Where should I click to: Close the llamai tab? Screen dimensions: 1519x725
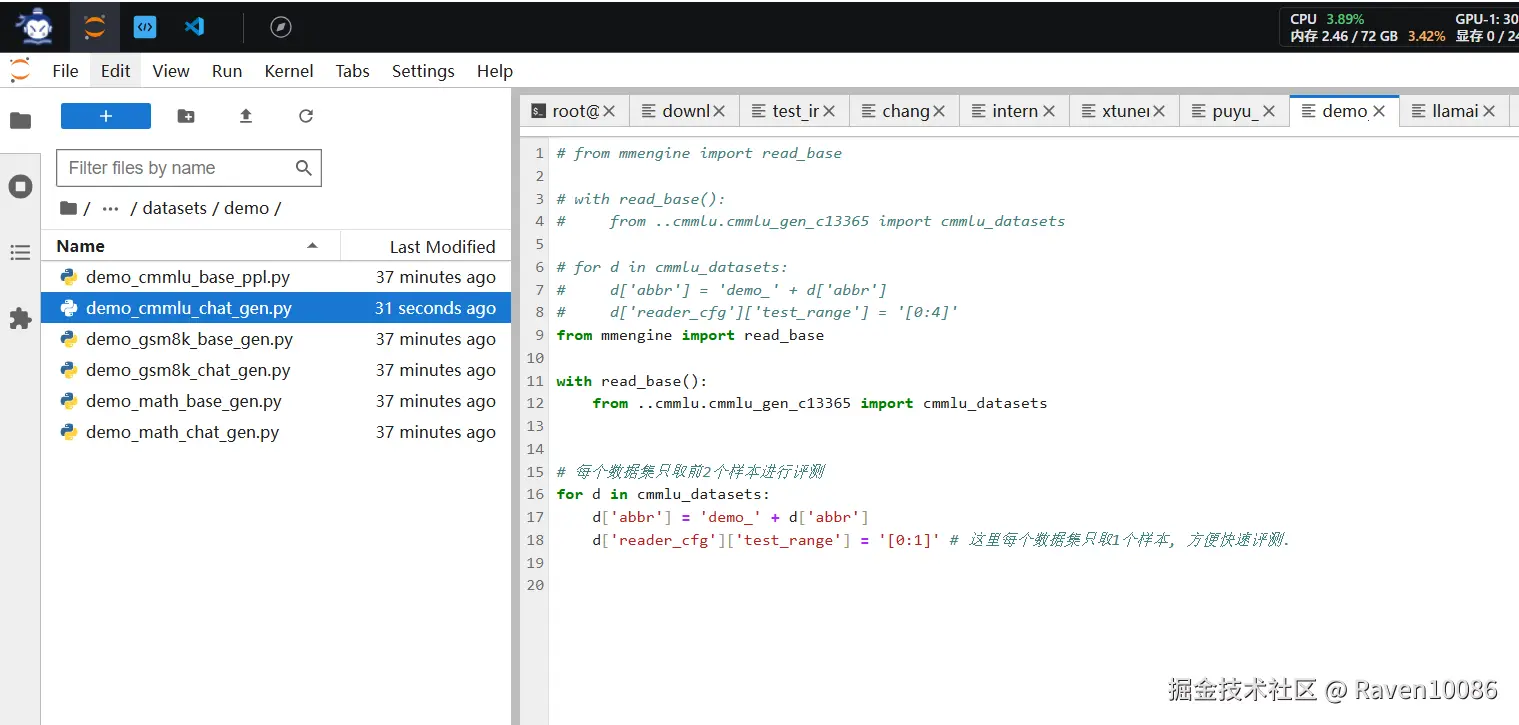1489,111
